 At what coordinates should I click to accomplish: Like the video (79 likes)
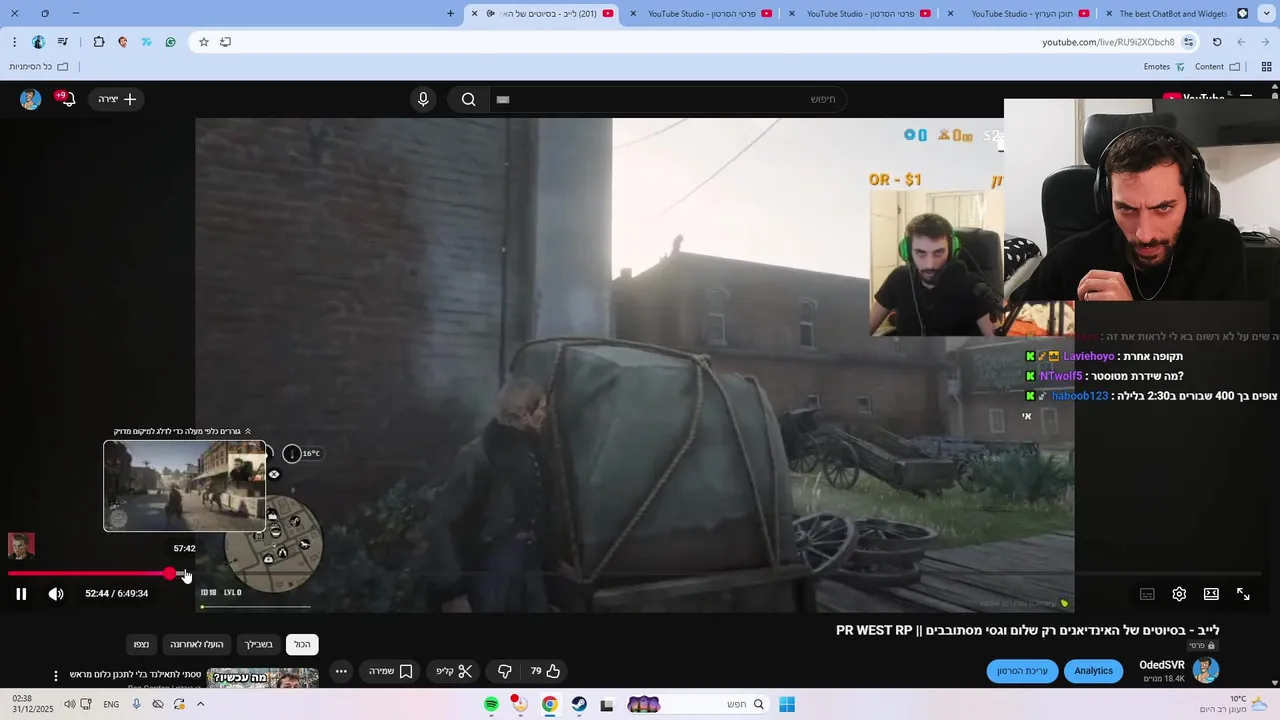tap(546, 671)
